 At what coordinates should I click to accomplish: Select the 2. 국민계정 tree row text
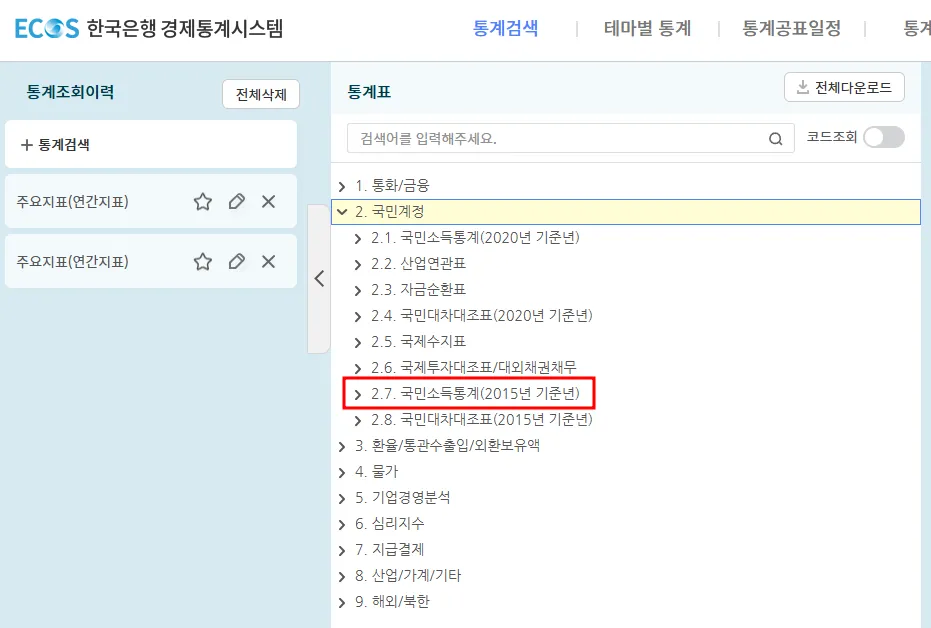pos(390,212)
